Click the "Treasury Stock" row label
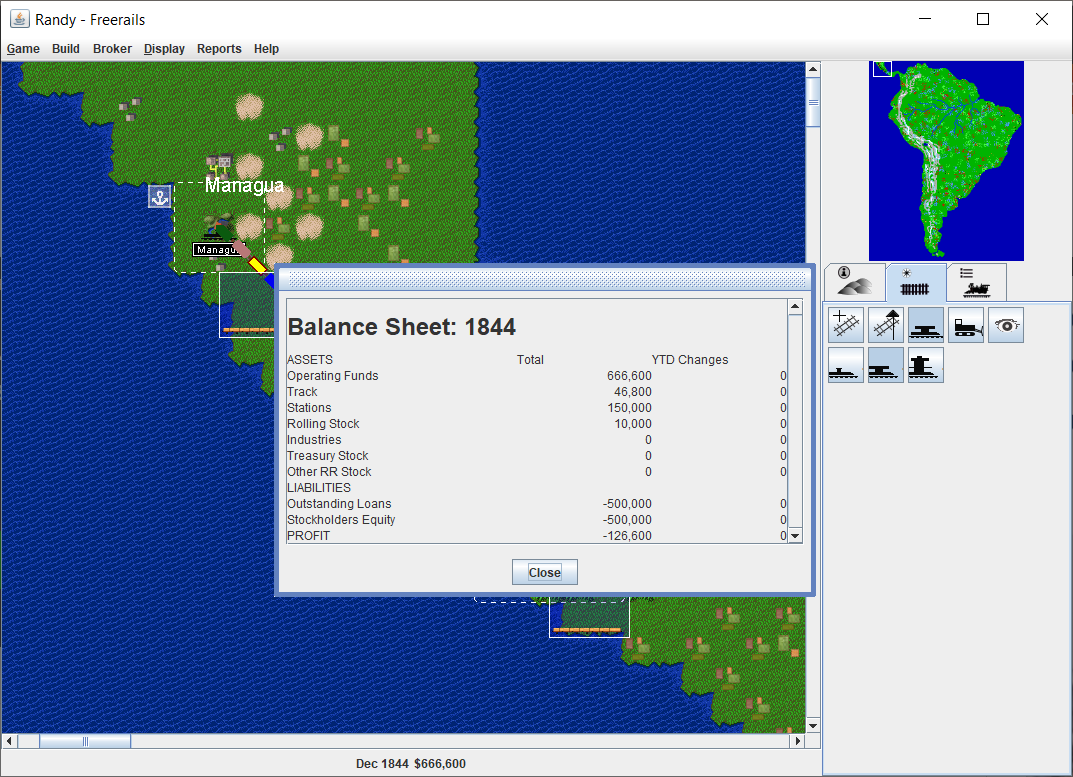Image resolution: width=1073 pixels, height=777 pixels. [x=328, y=455]
